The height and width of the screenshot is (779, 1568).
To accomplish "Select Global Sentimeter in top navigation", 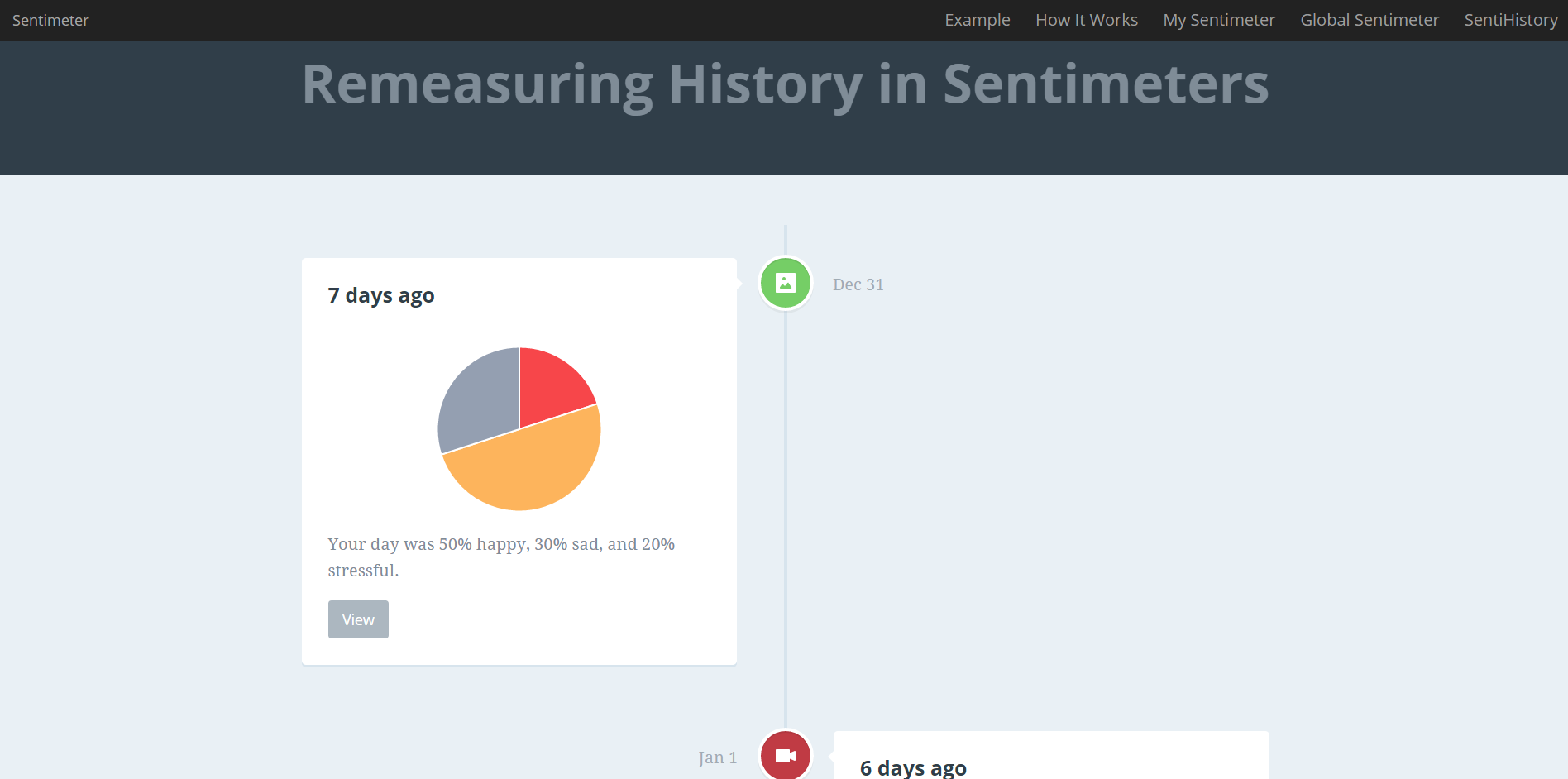I will tap(1370, 20).
